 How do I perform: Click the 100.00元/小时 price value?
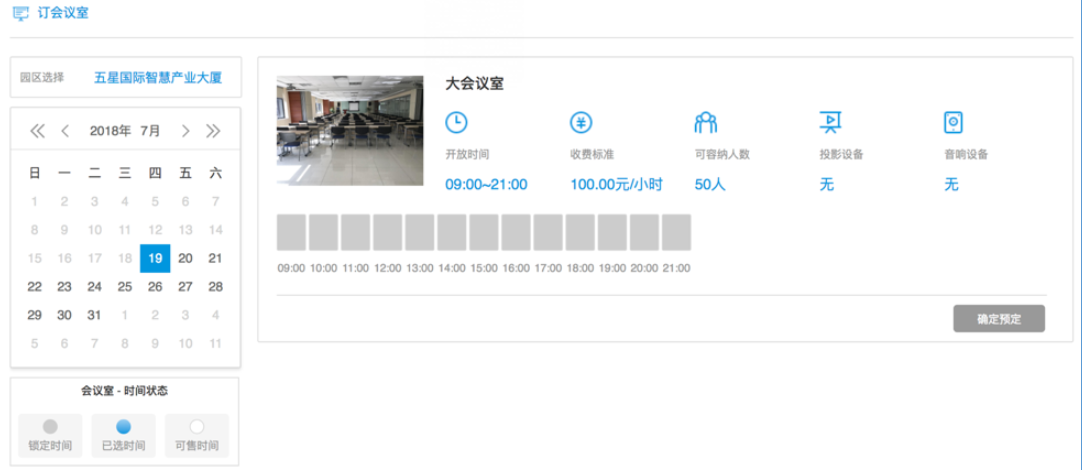click(x=617, y=184)
